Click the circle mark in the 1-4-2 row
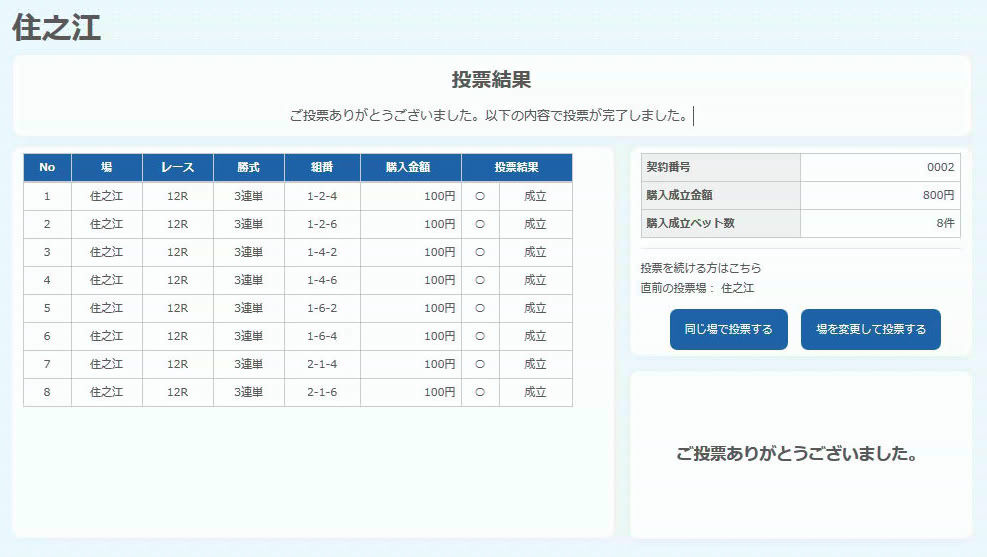The image size is (987, 557). tap(480, 252)
